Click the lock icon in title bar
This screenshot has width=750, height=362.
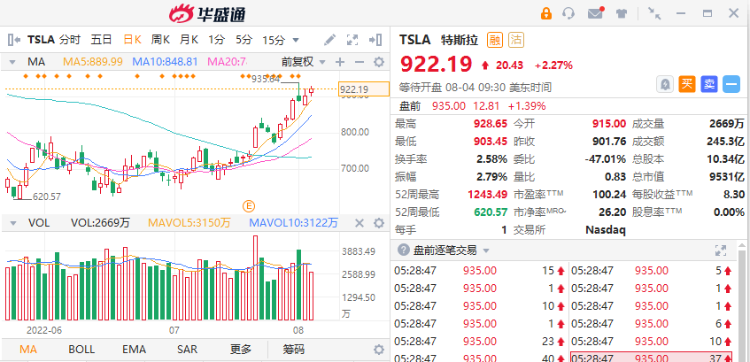coord(546,13)
